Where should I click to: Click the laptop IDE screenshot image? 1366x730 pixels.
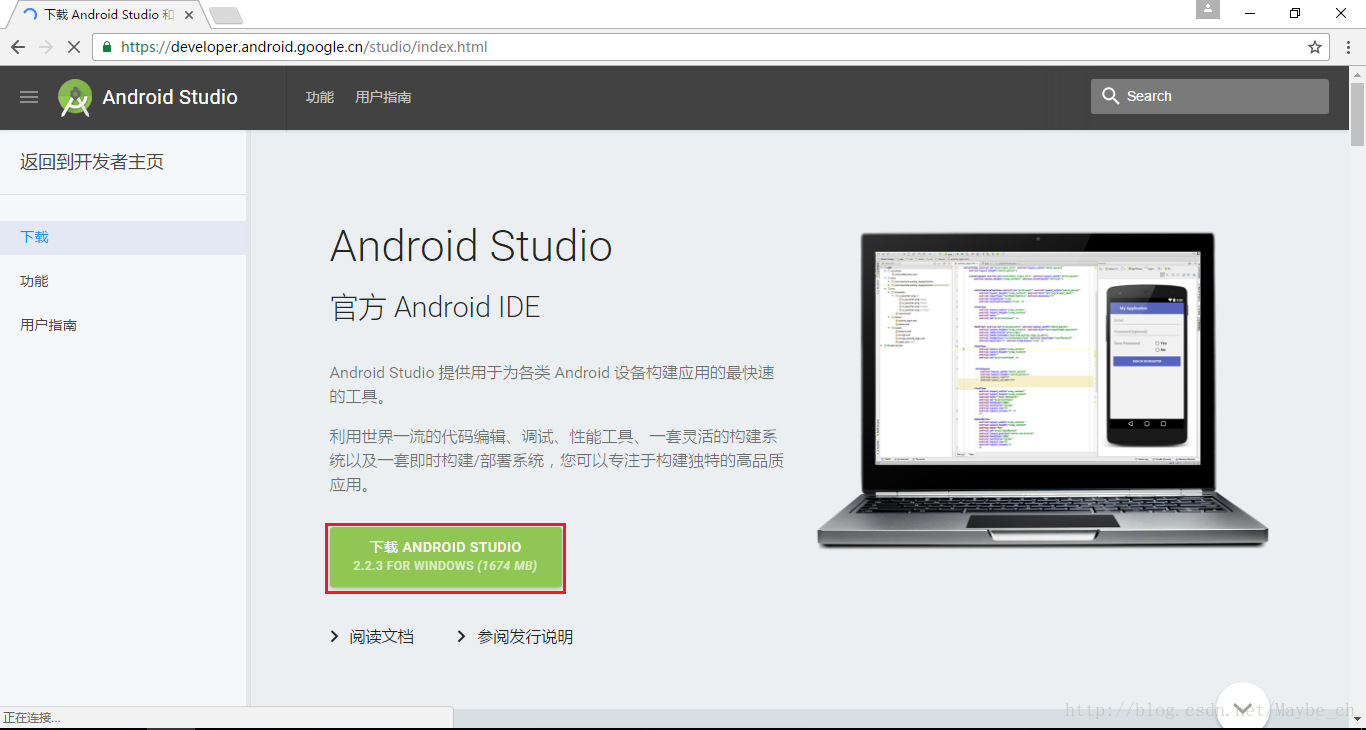[x=1042, y=390]
